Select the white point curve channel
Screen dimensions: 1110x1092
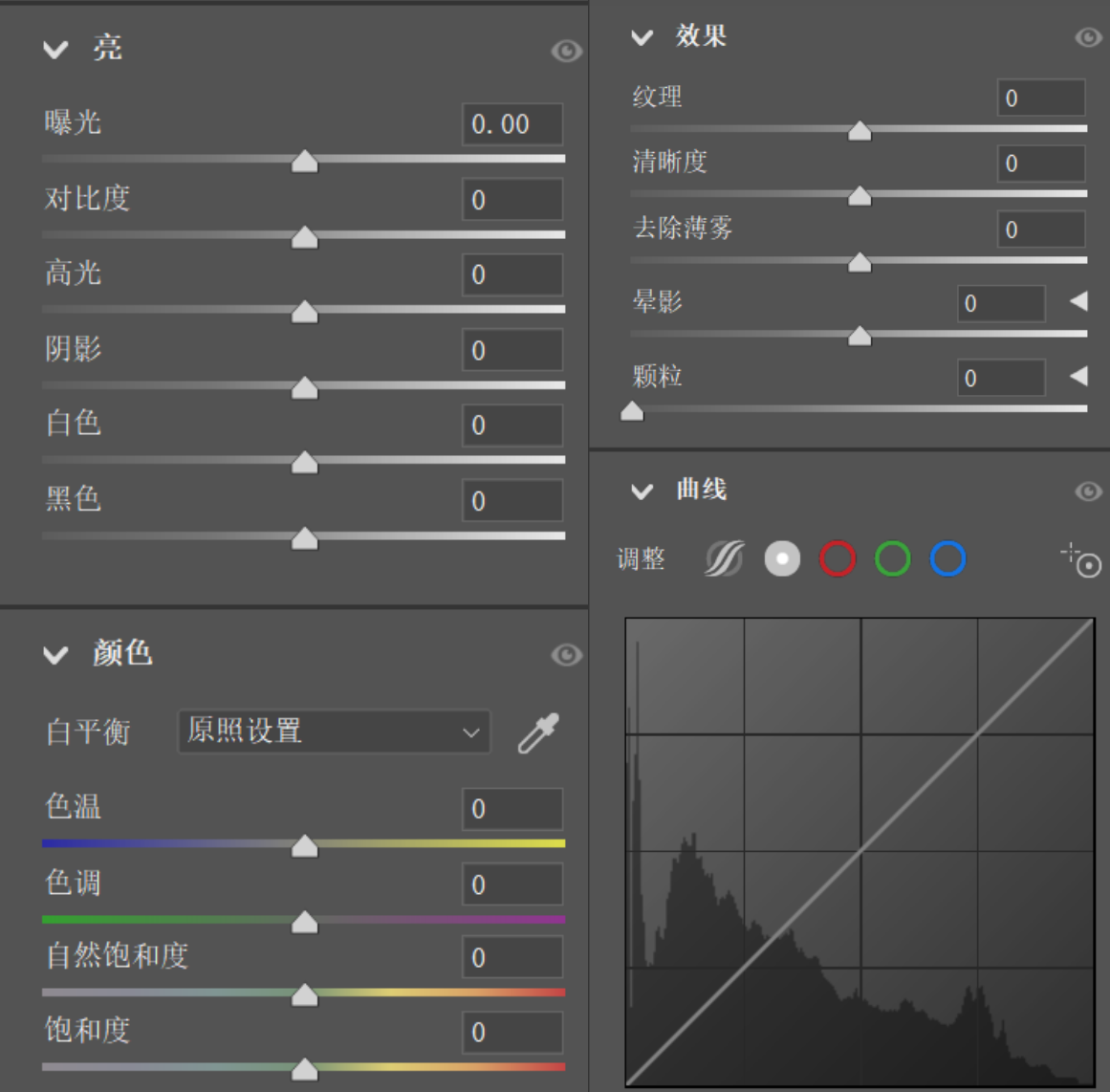782,558
